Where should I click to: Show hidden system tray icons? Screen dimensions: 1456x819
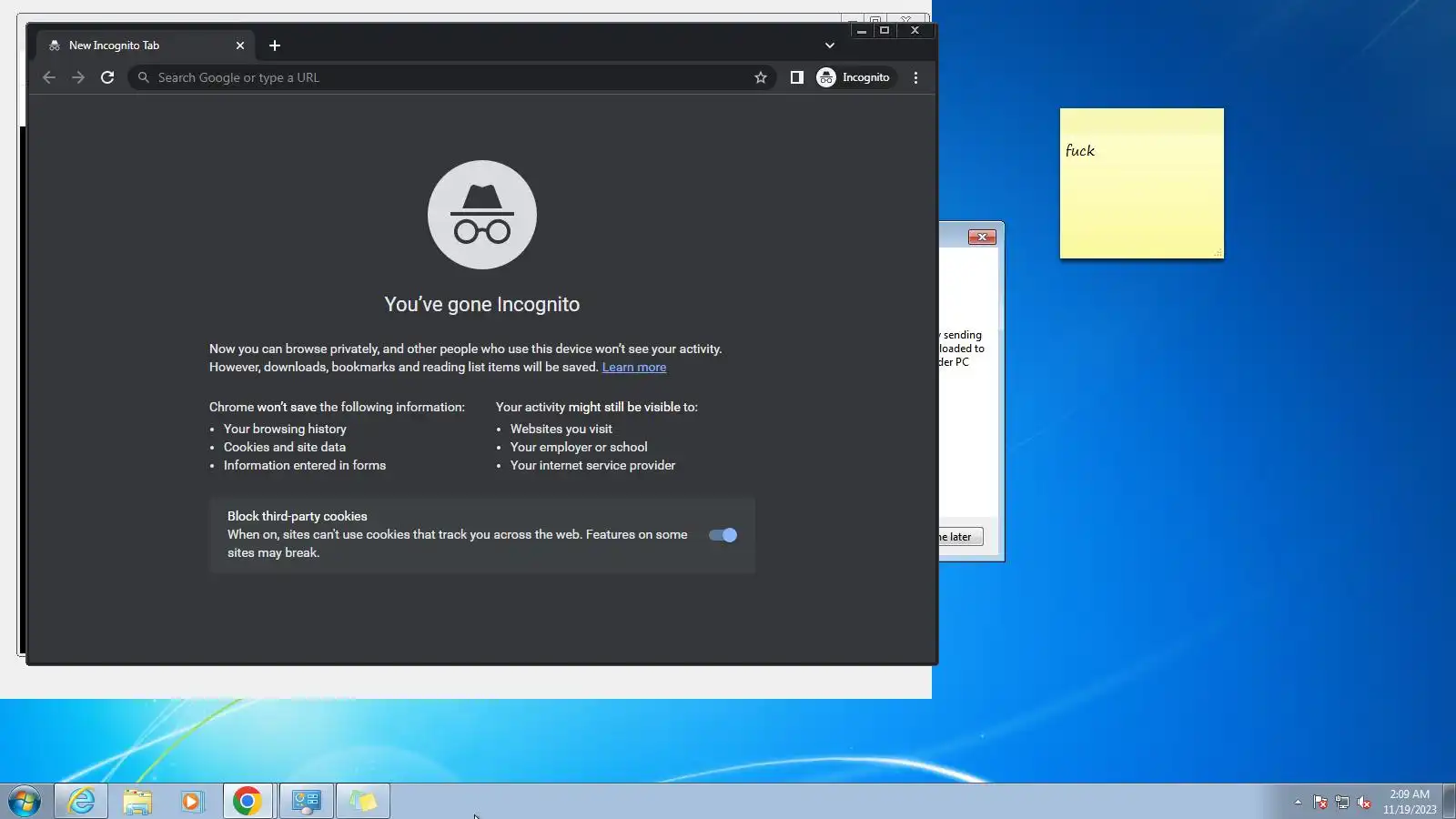[x=1298, y=802]
